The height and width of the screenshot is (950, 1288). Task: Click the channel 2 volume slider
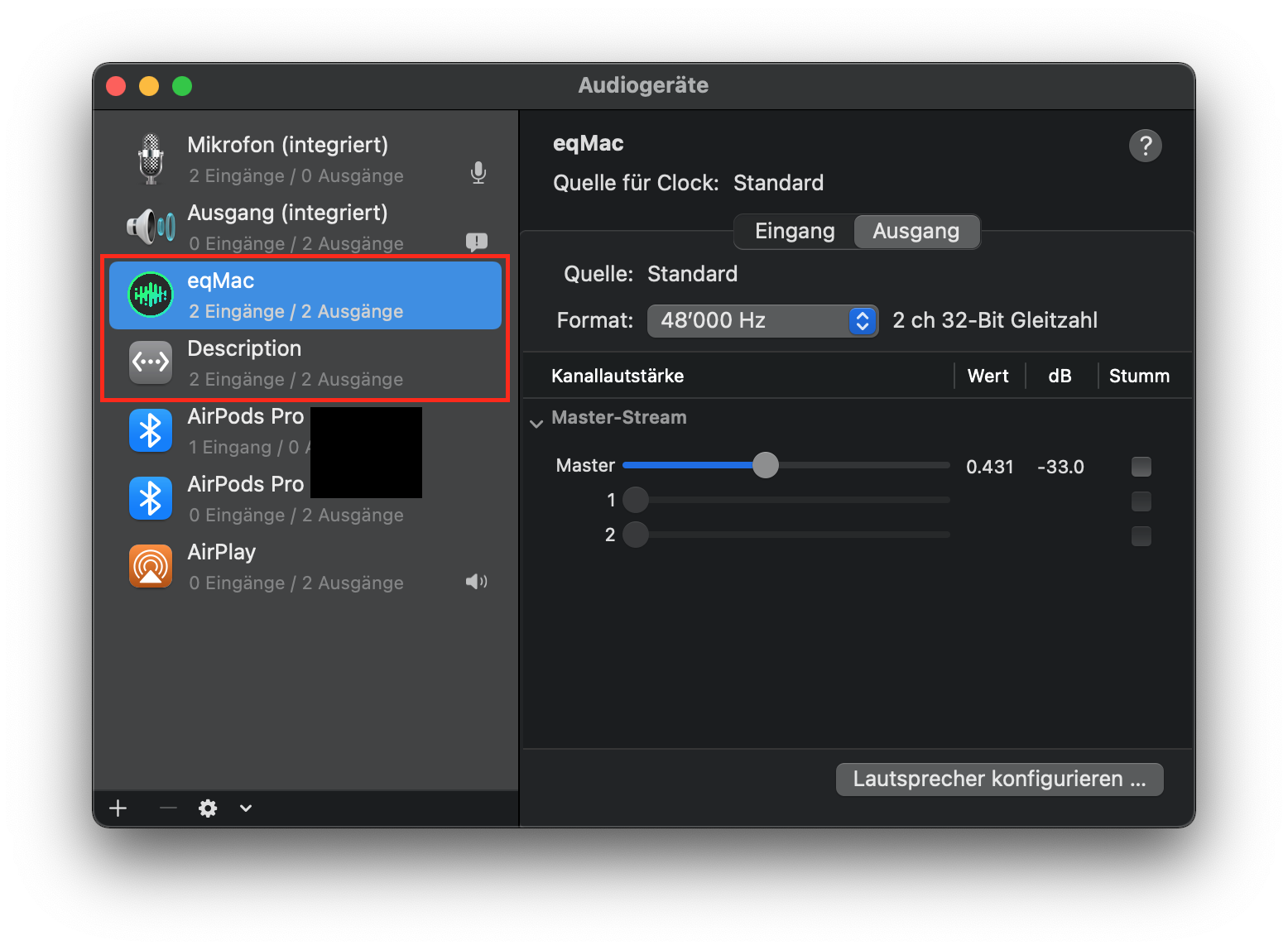786,535
